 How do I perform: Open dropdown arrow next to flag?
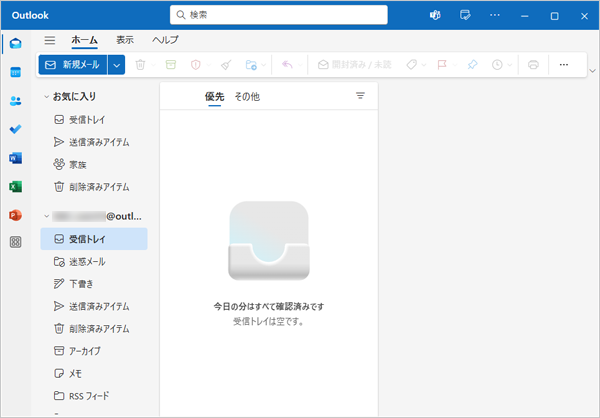tap(455, 65)
